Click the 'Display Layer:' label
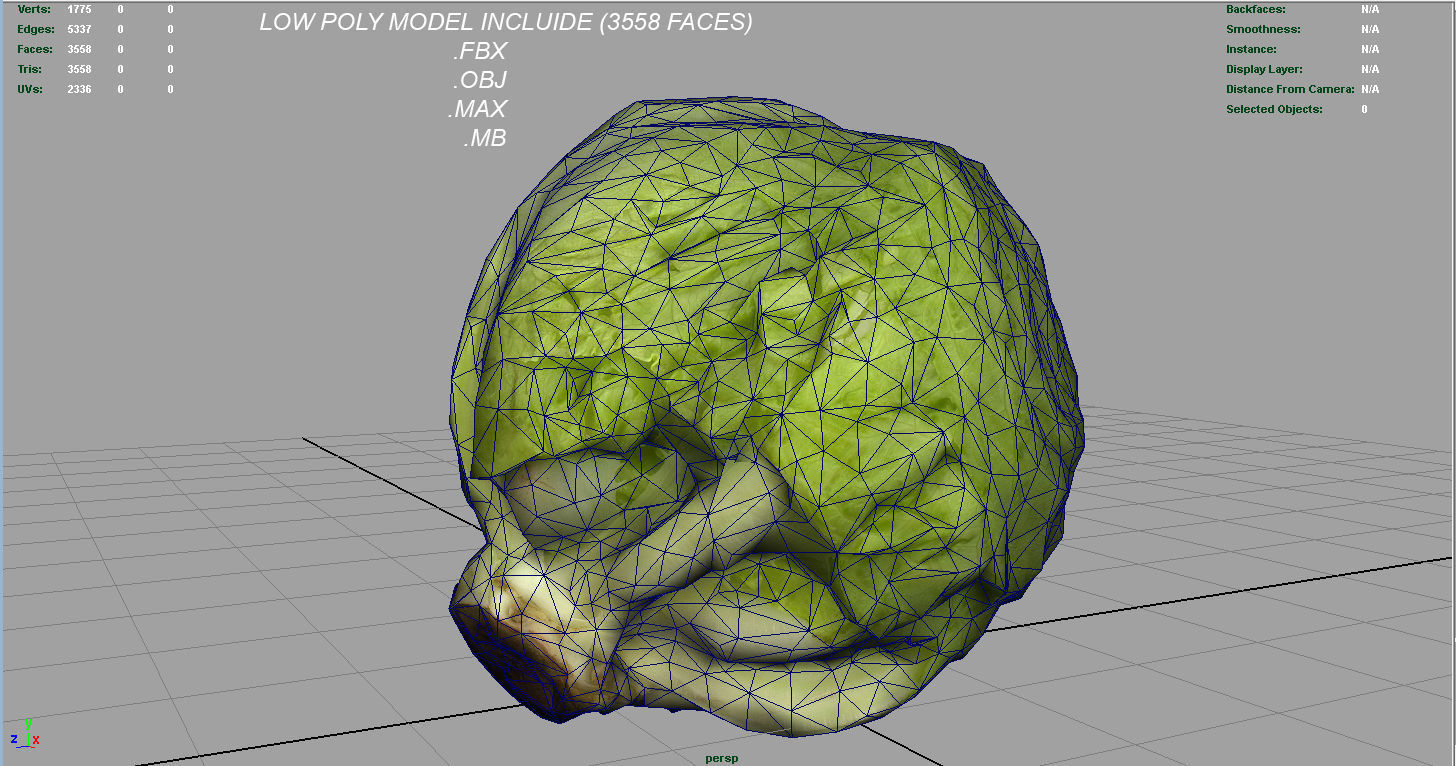 pyautogui.click(x=1264, y=69)
